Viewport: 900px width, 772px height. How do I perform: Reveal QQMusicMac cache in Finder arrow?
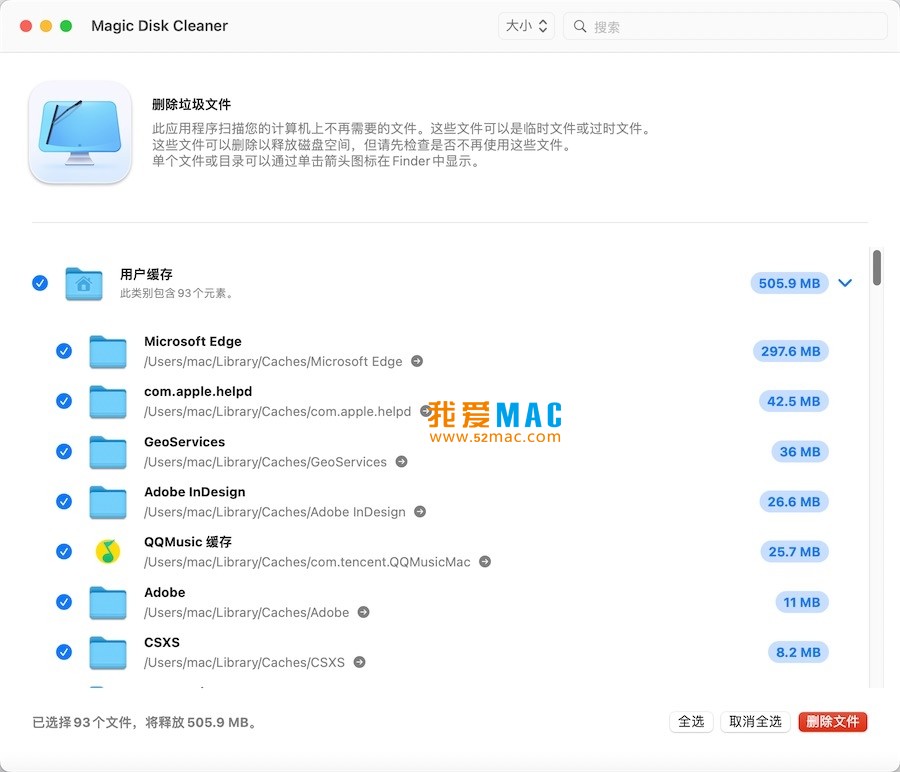coord(485,561)
